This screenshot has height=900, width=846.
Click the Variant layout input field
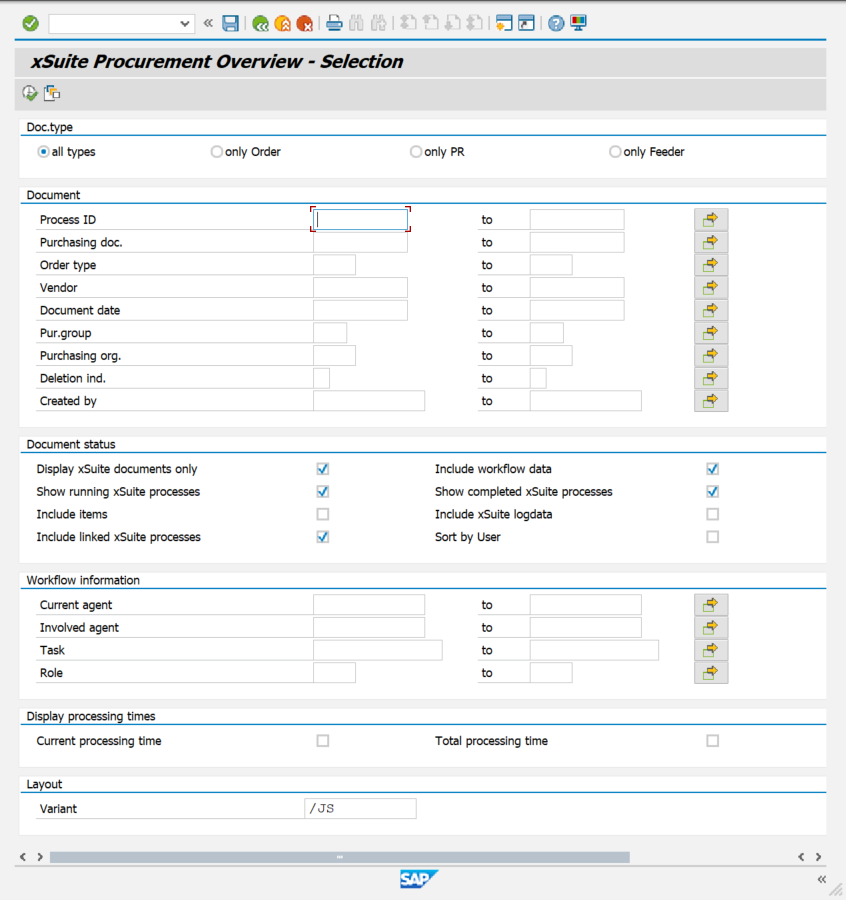(360, 809)
